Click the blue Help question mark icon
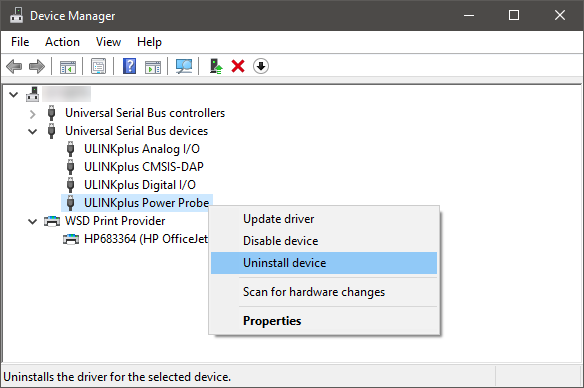The image size is (584, 388). tap(129, 67)
